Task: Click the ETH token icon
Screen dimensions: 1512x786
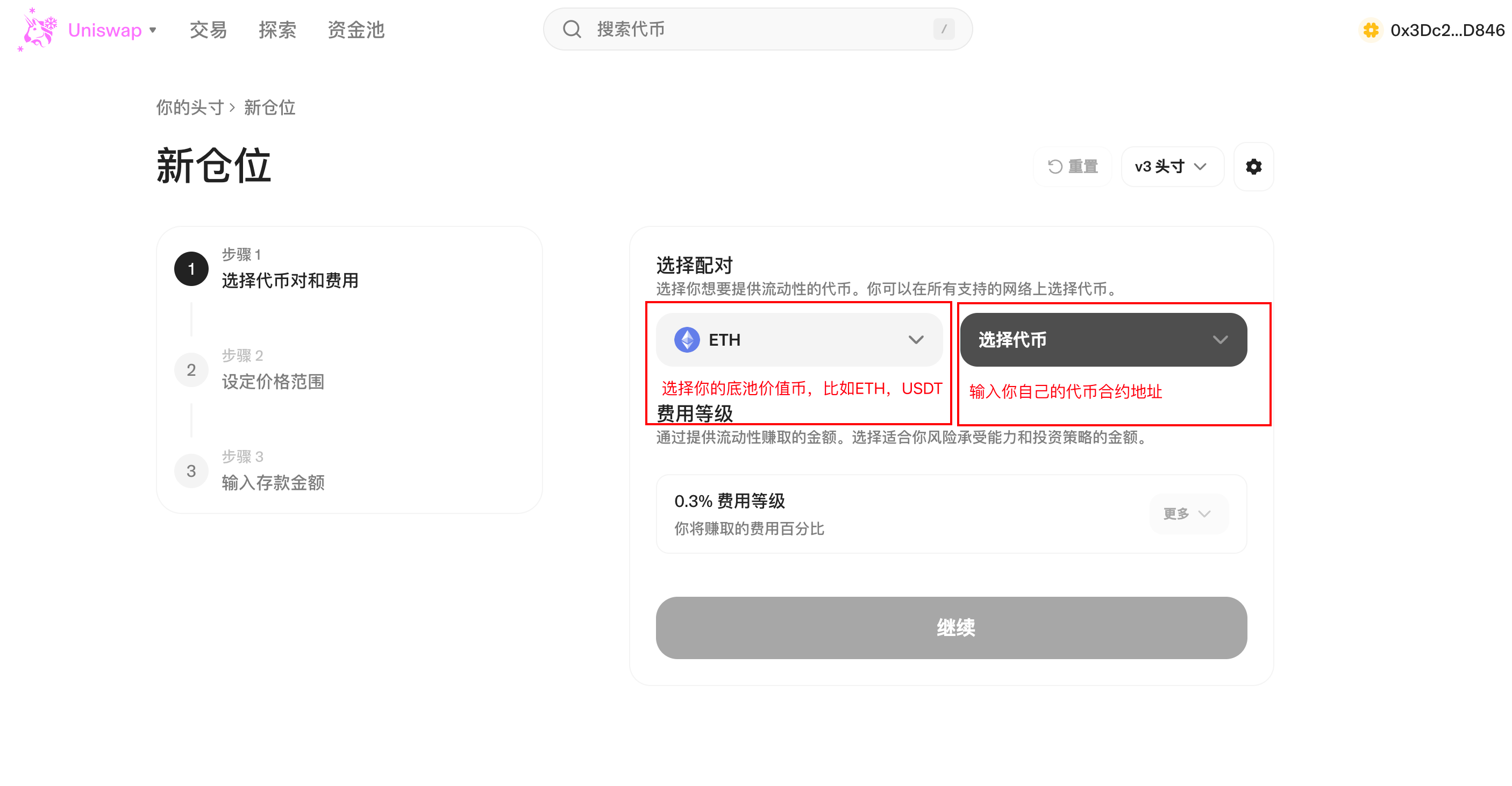Action: pos(686,340)
